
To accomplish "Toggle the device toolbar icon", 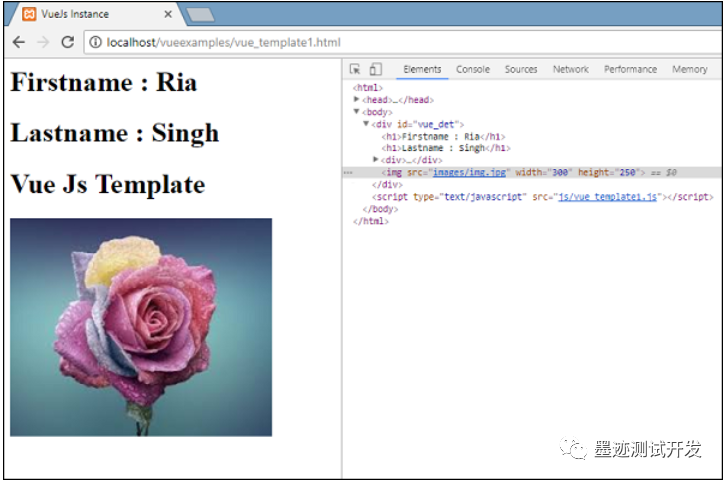I will (x=375, y=69).
